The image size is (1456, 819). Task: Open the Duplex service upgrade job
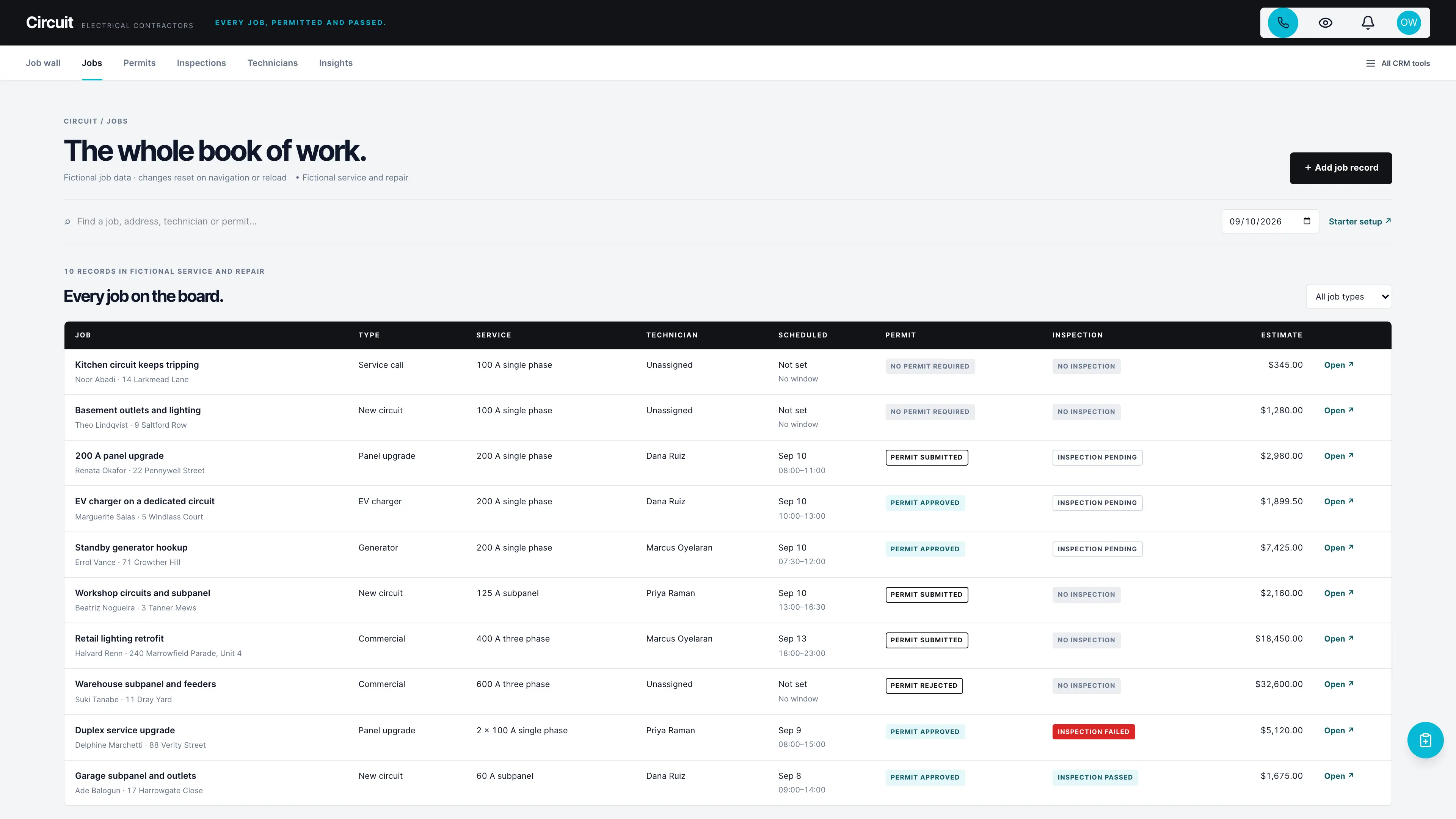pos(1338,731)
